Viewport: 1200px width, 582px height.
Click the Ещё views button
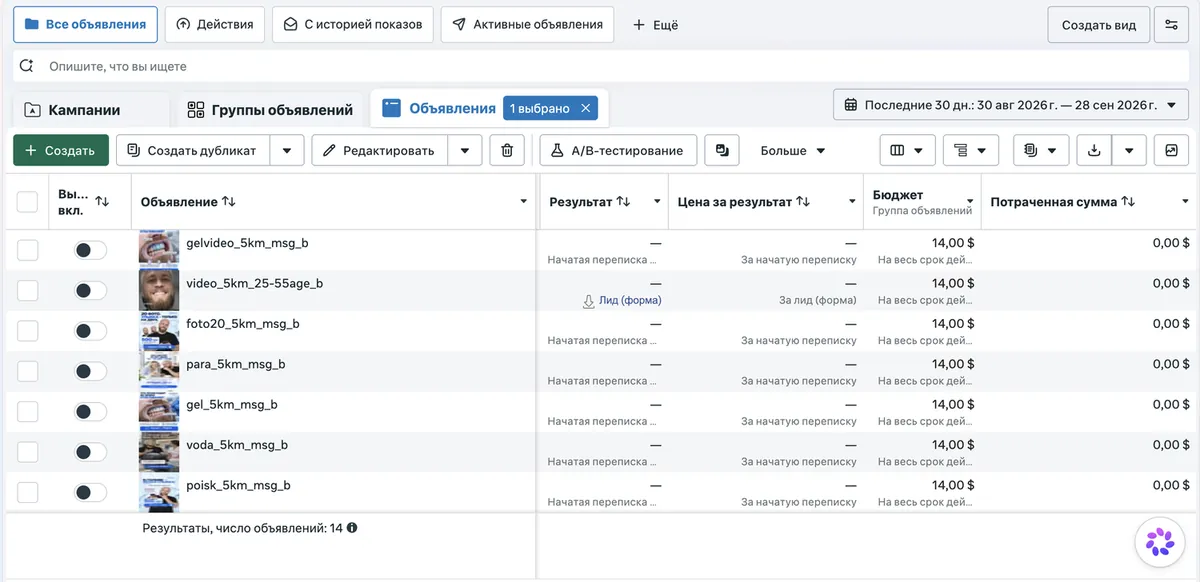[x=656, y=25]
